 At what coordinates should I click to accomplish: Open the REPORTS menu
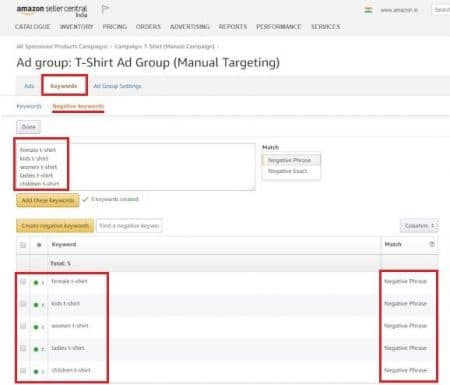pos(233,27)
